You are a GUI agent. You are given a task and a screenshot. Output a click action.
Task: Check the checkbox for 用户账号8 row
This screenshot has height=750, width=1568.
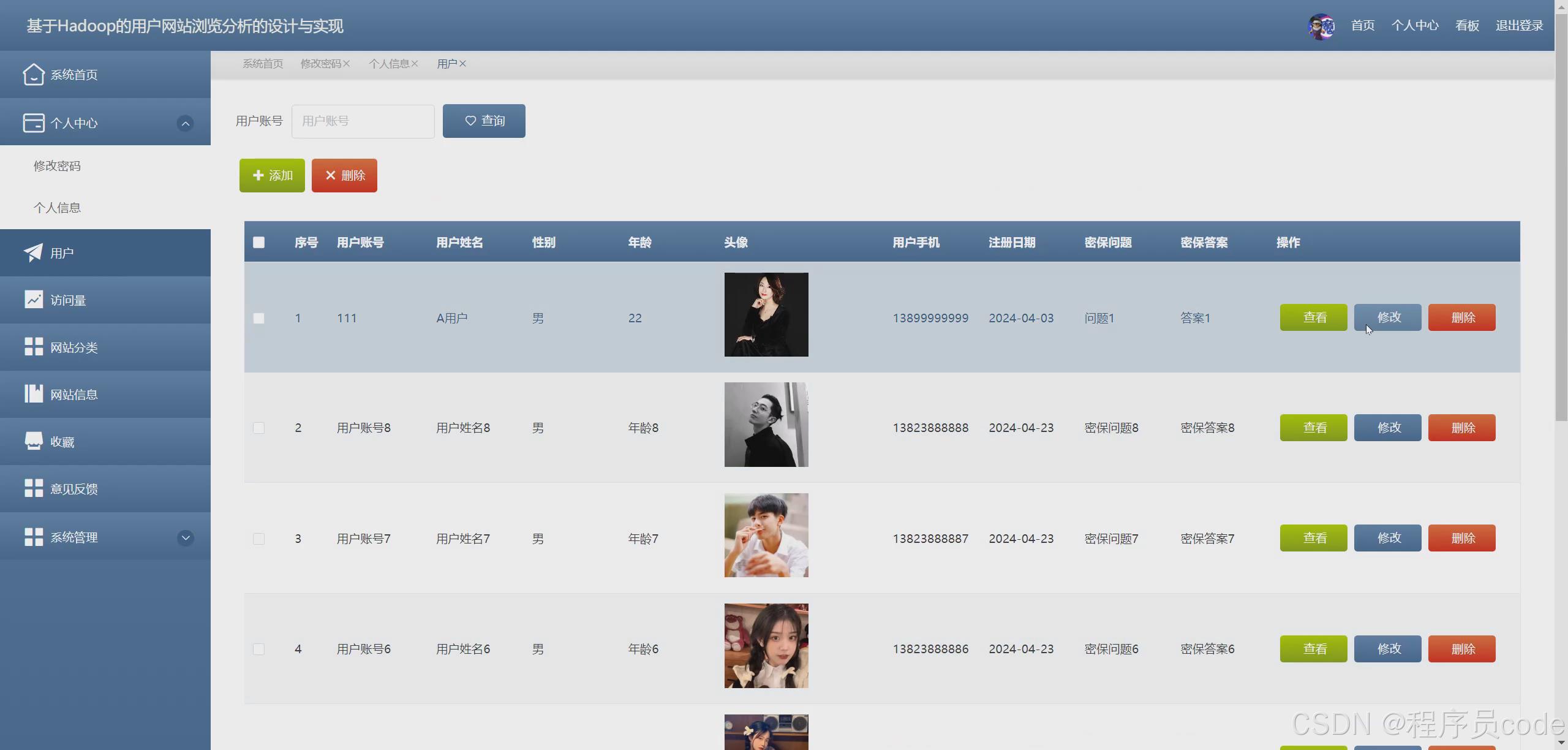[x=258, y=428]
